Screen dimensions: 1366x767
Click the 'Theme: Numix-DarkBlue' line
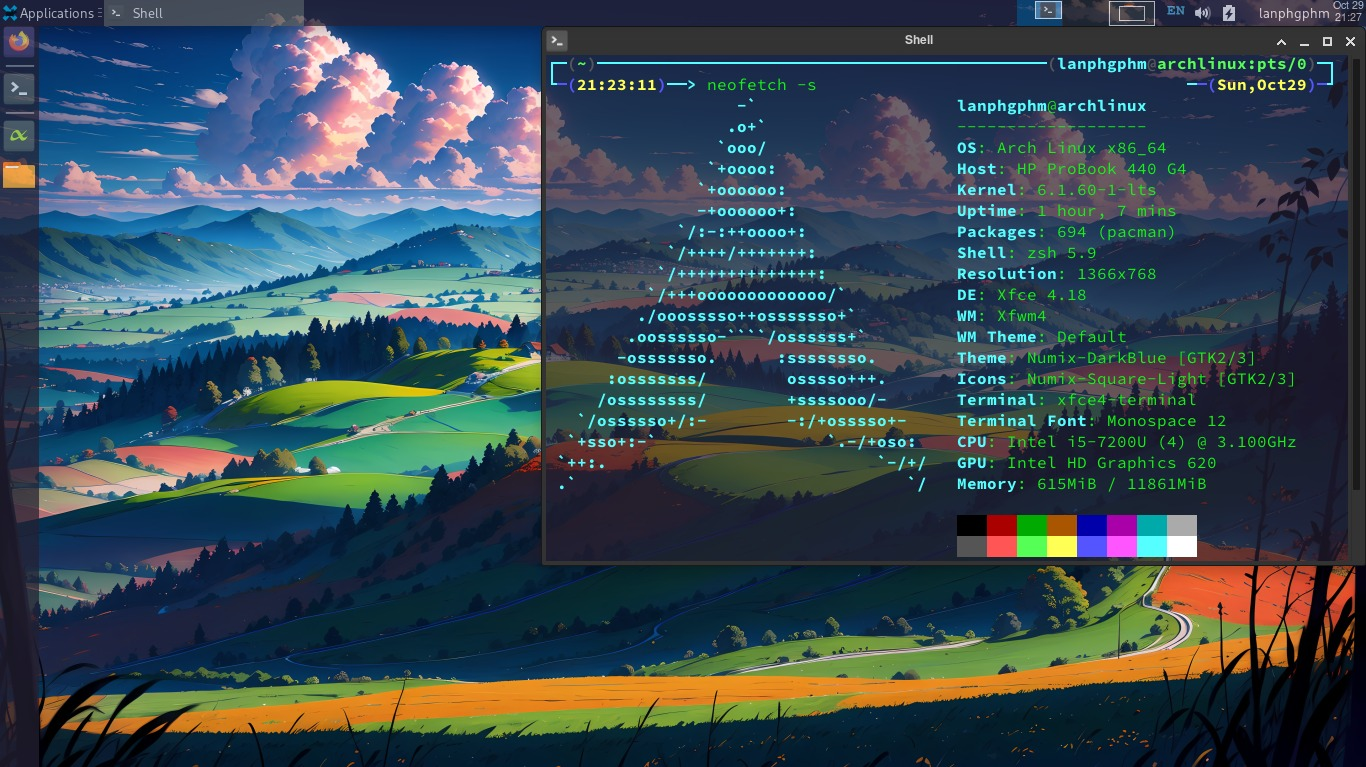(x=1106, y=358)
